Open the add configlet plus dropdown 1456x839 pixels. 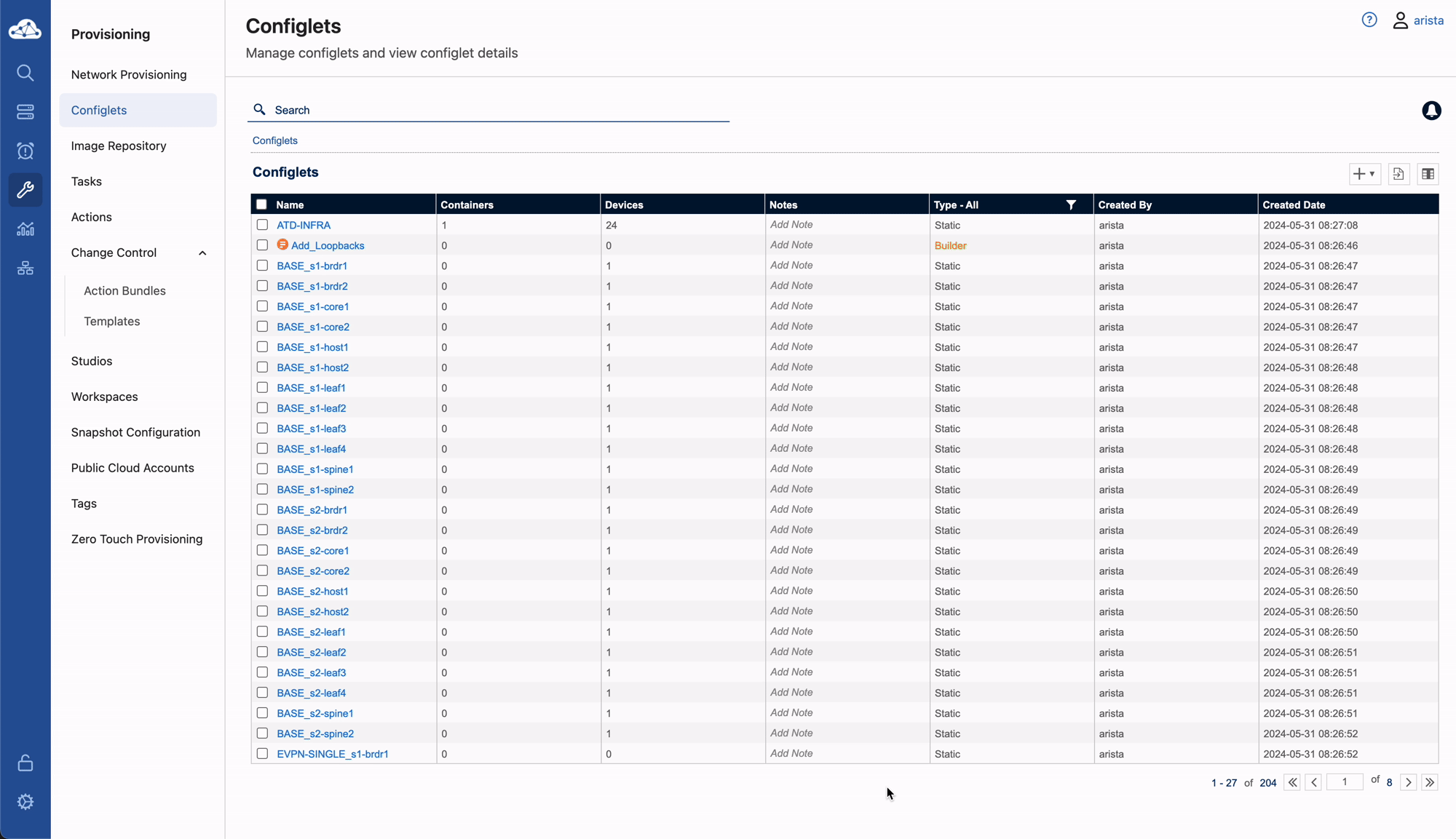(x=1364, y=174)
